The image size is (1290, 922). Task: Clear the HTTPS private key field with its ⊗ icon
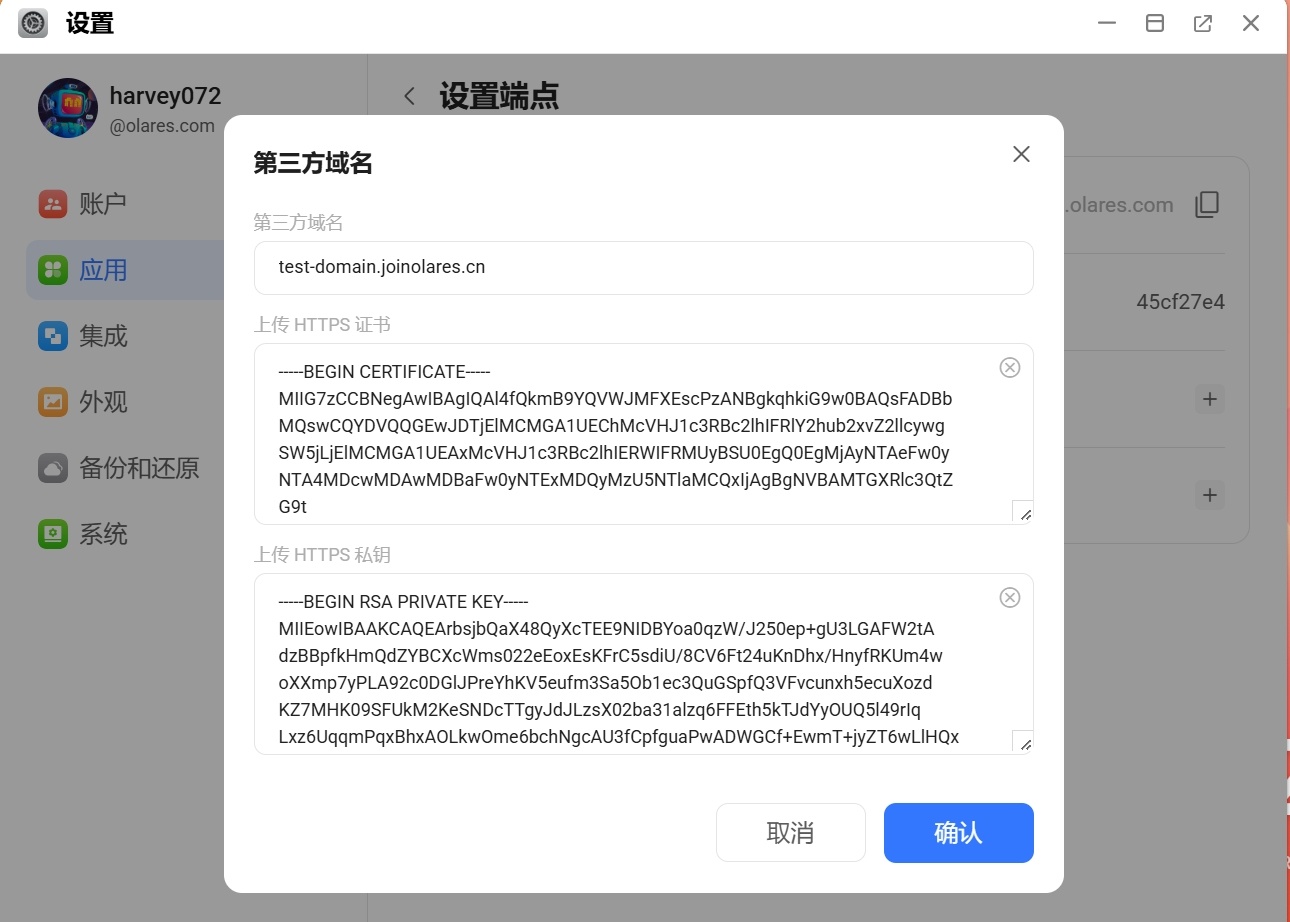click(x=1009, y=597)
